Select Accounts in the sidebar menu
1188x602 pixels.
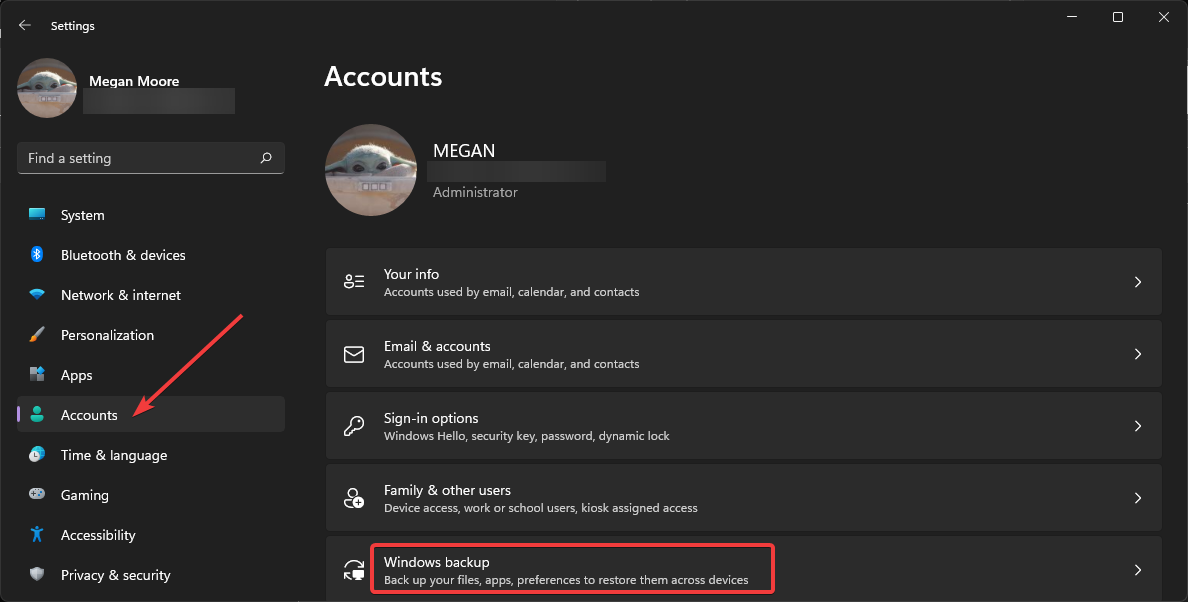pyautogui.click(x=89, y=414)
